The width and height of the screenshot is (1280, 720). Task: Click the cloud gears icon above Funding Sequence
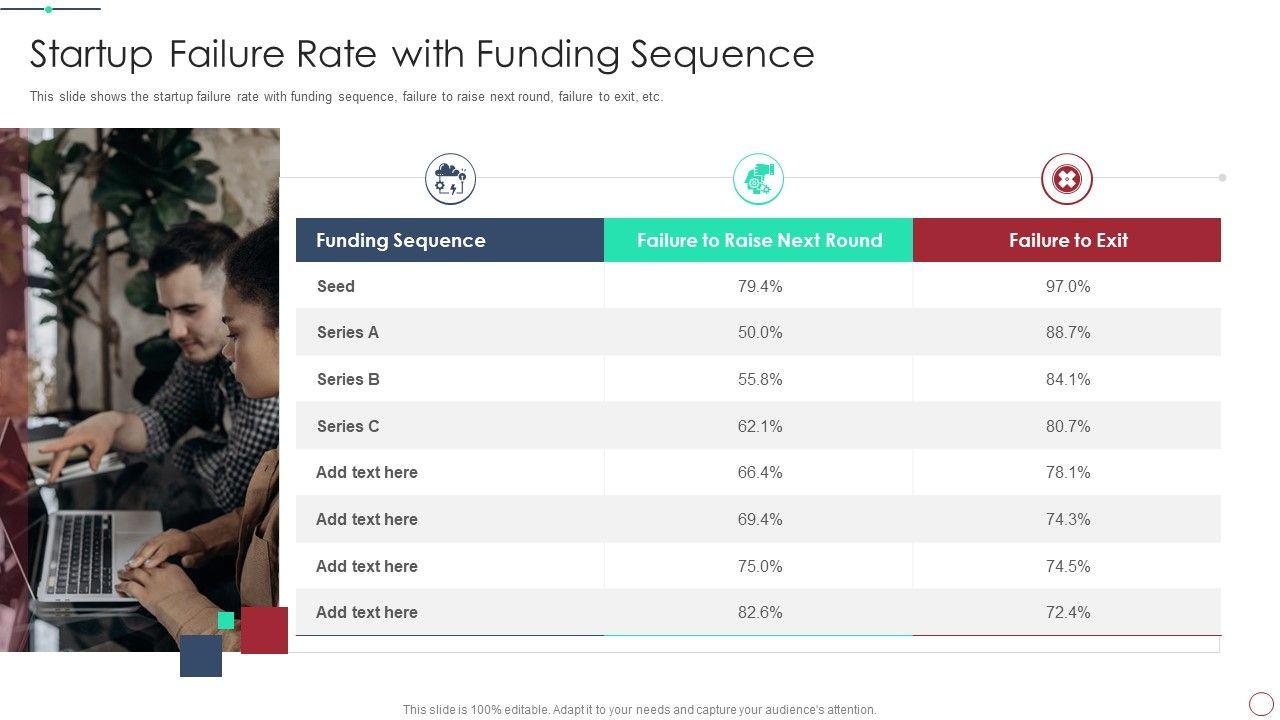tap(450, 180)
